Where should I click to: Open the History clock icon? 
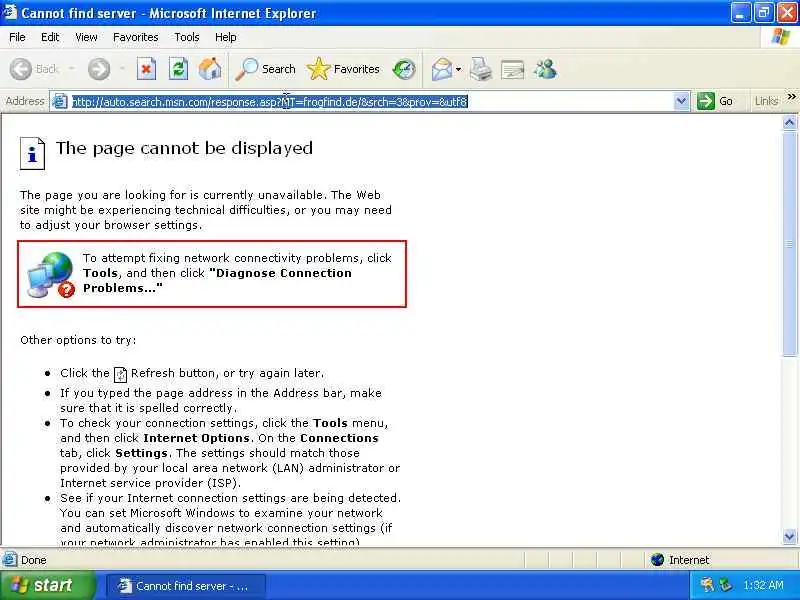[x=404, y=69]
